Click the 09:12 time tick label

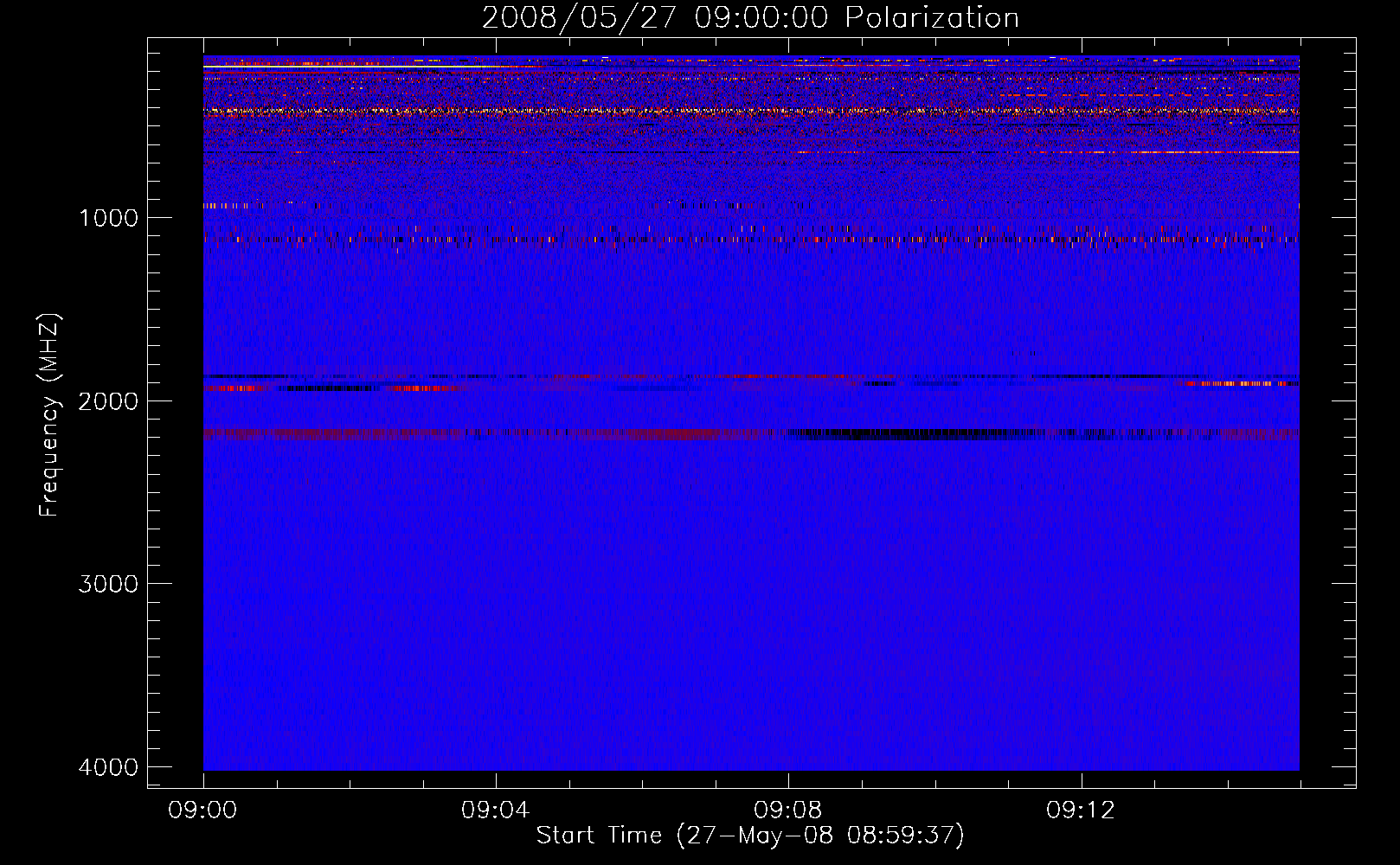1081,811
